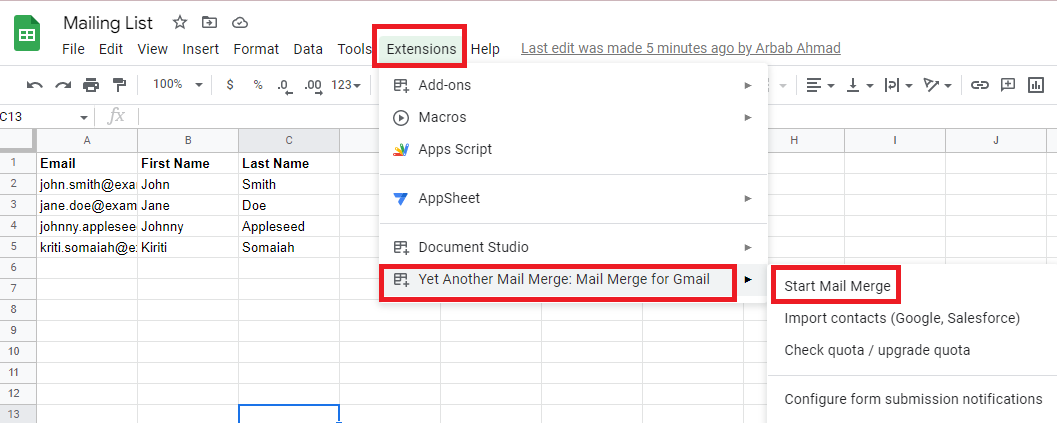Select Configure form submission notifications
1057x423 pixels.
click(913, 399)
